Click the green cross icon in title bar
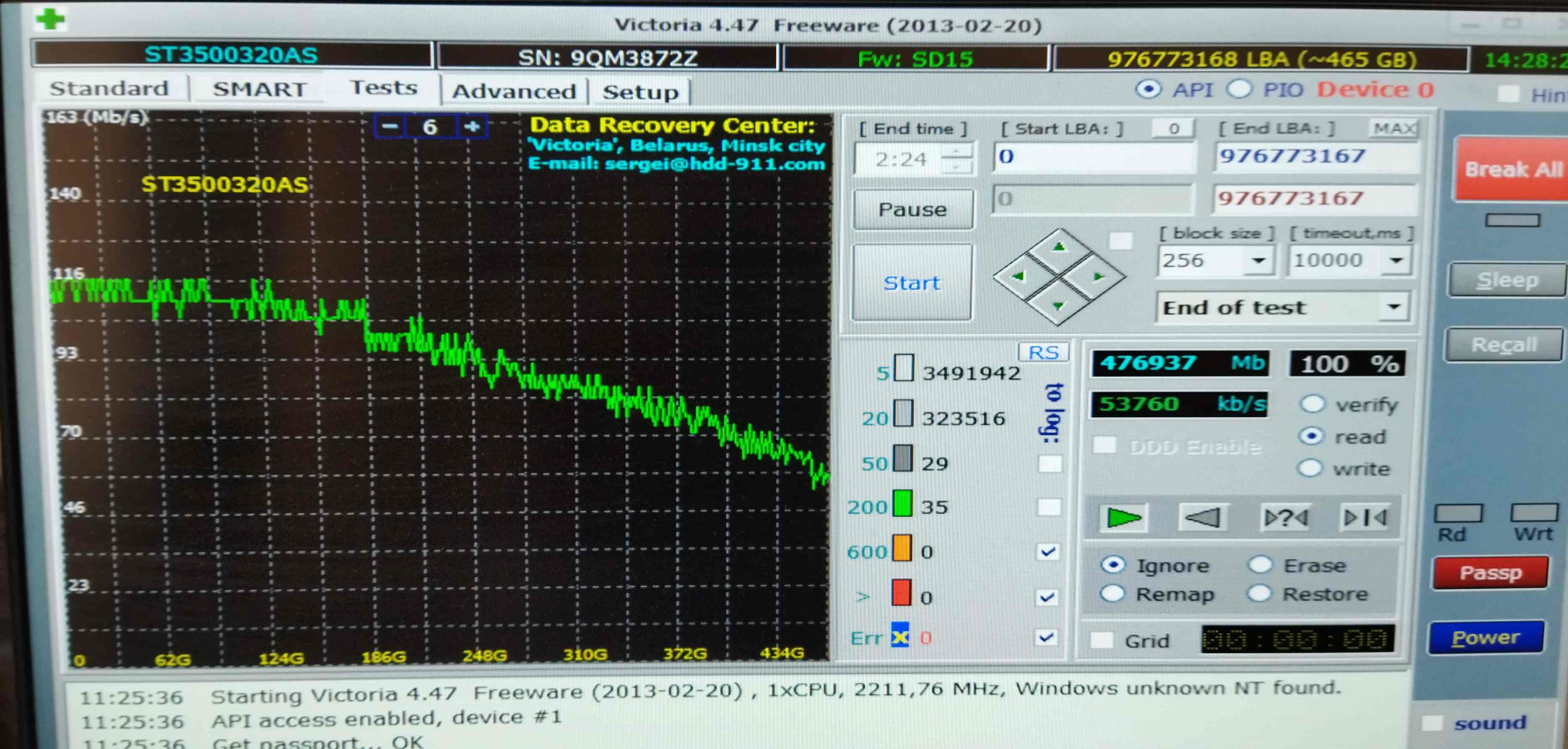The width and height of the screenshot is (1568, 749). click(x=51, y=19)
